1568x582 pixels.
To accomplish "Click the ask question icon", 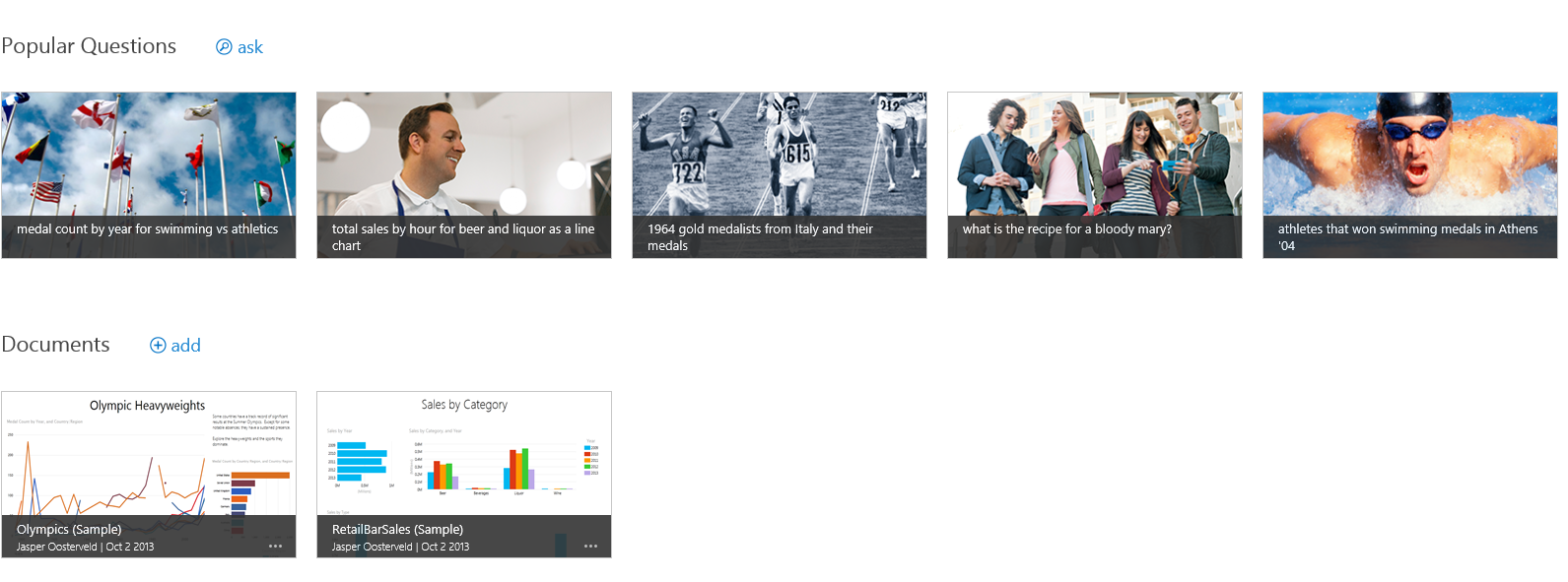I will [224, 47].
